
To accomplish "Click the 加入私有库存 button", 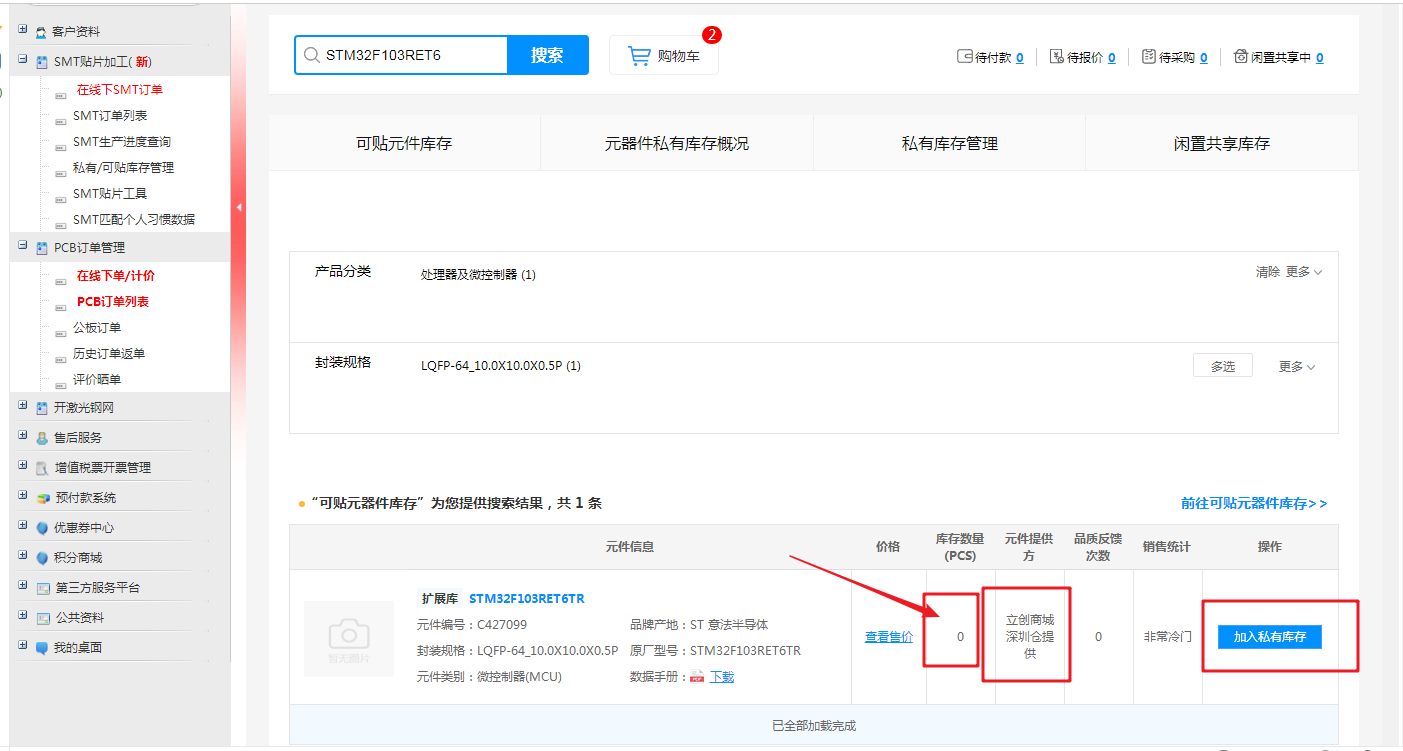I will (x=1269, y=637).
